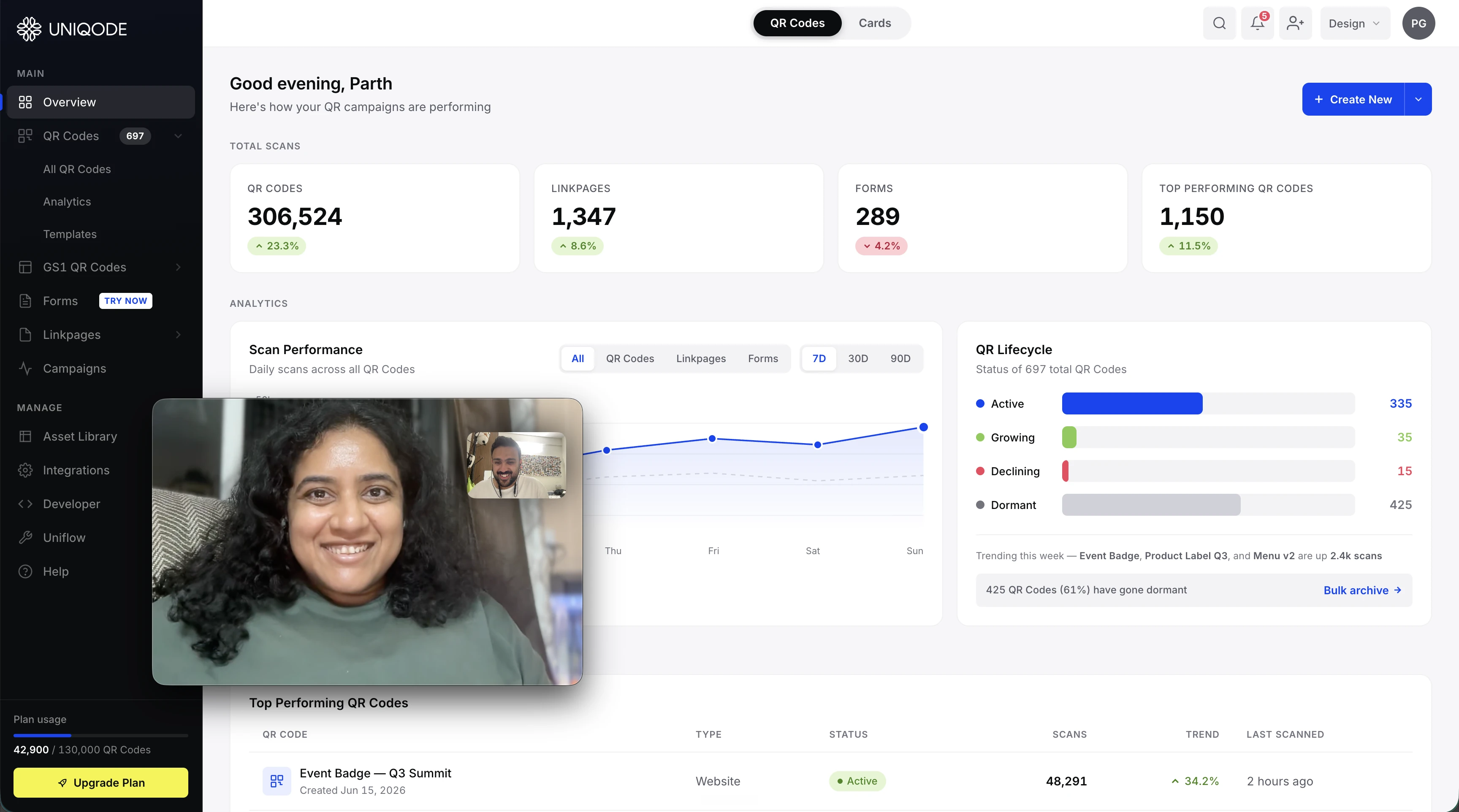1459x812 pixels.
Task: Switch to Cards product toggle
Action: (874, 23)
